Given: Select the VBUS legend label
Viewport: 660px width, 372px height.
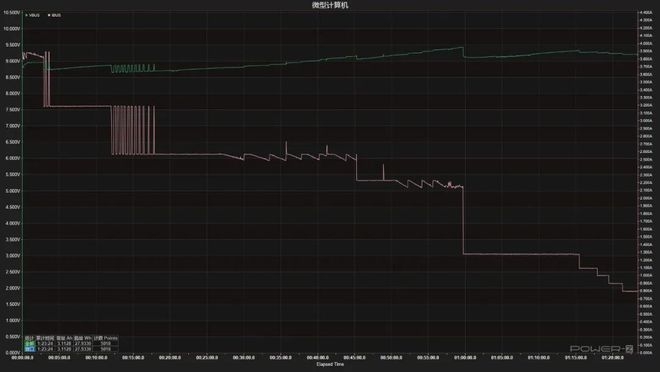Looking at the screenshot, I should click(x=35, y=15).
